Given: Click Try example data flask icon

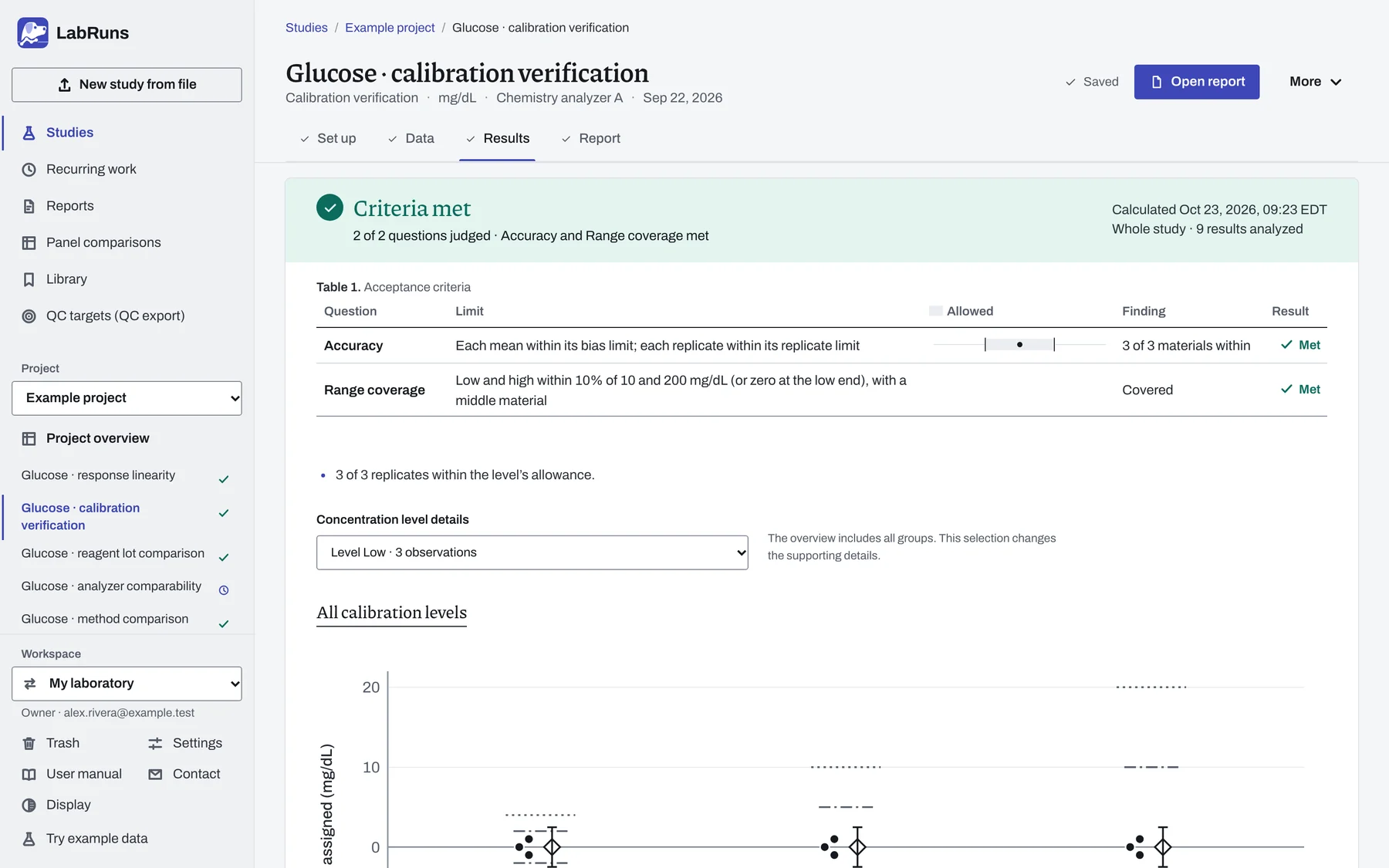Looking at the screenshot, I should [x=29, y=839].
